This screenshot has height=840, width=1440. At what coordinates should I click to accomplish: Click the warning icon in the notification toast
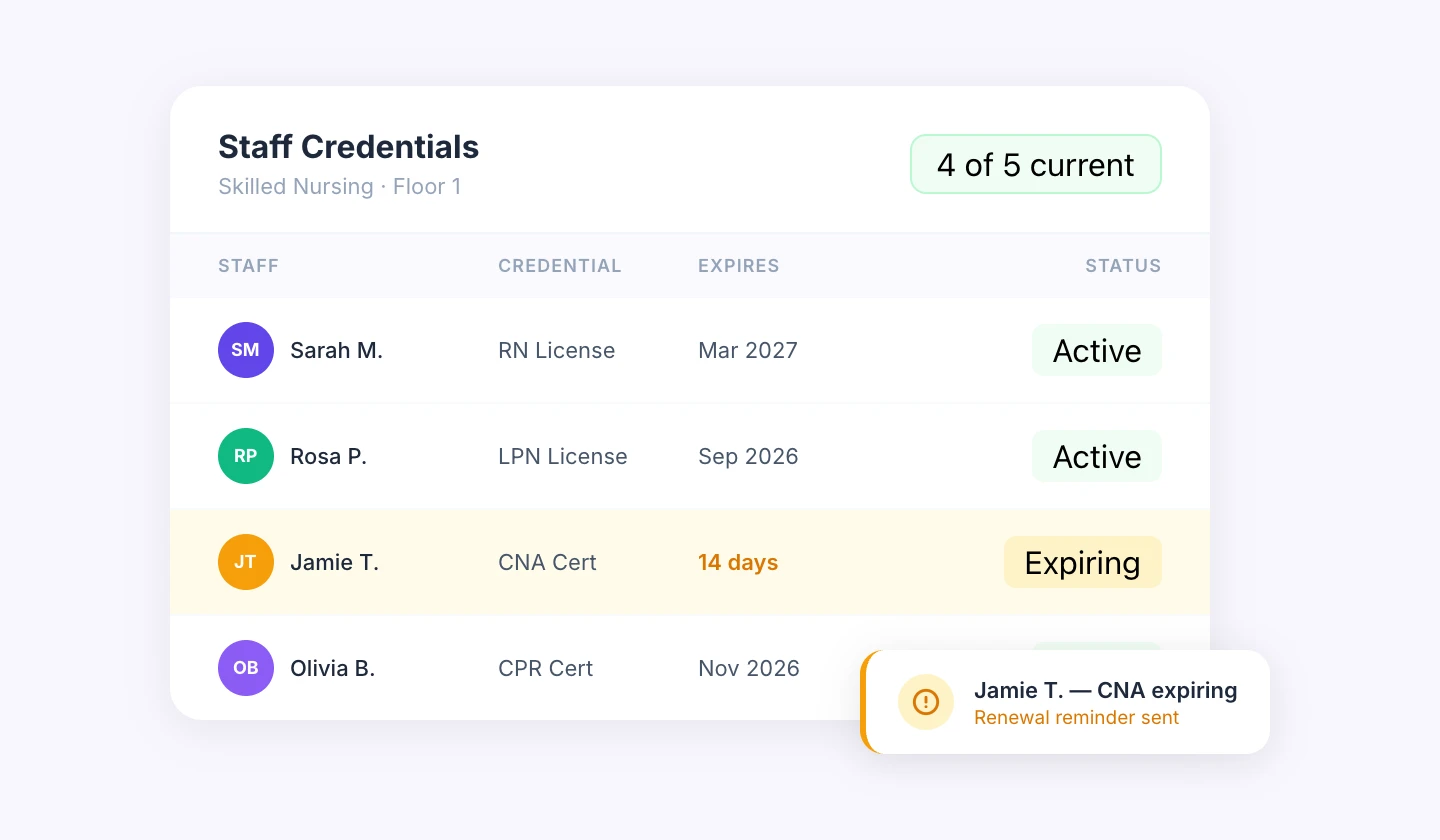pos(926,702)
